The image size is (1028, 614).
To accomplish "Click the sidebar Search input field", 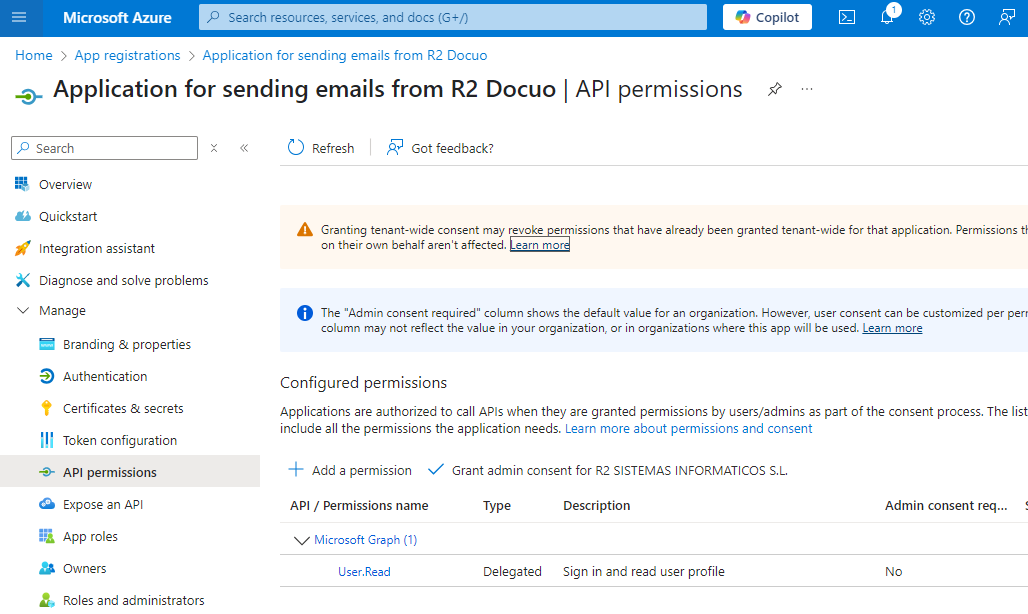I will pos(104,148).
